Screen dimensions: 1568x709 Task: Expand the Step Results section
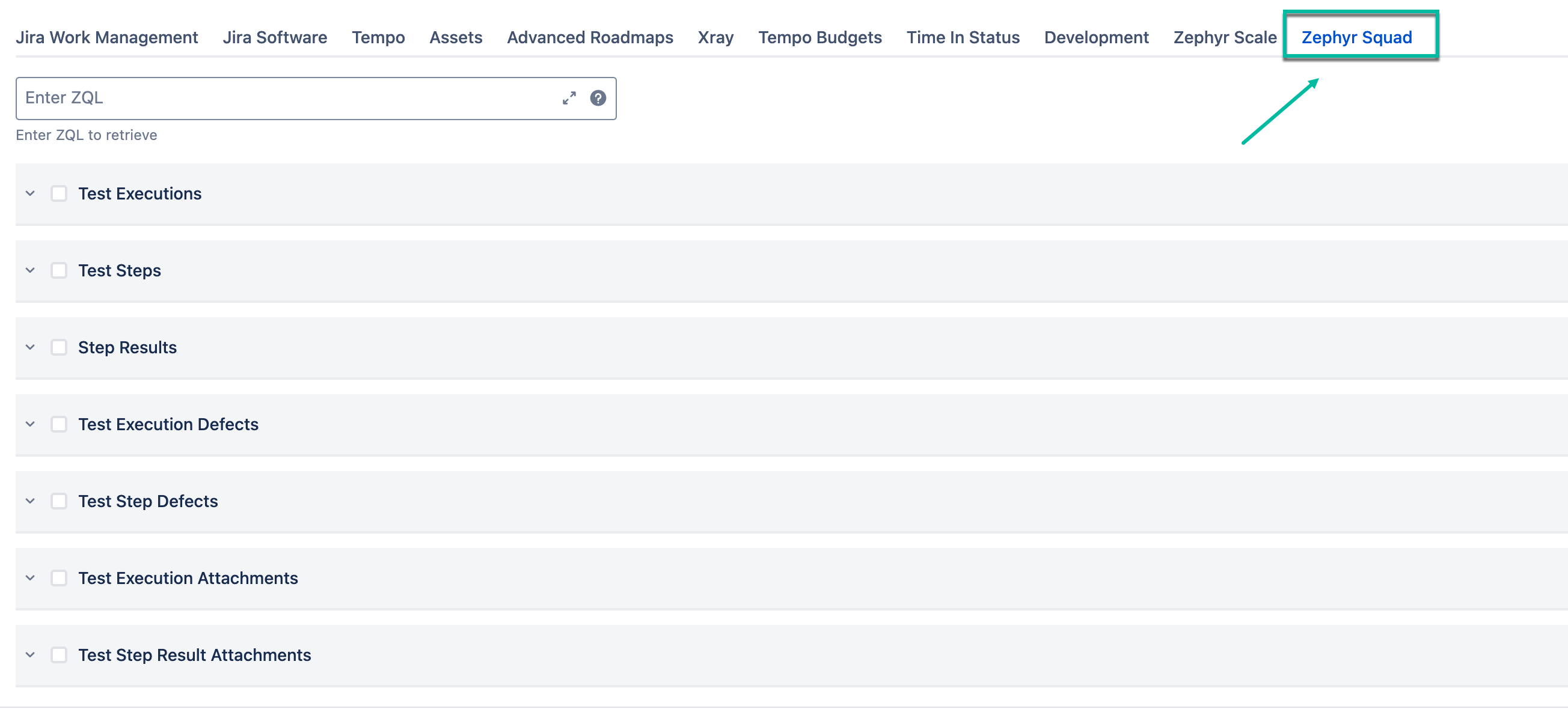pos(29,347)
